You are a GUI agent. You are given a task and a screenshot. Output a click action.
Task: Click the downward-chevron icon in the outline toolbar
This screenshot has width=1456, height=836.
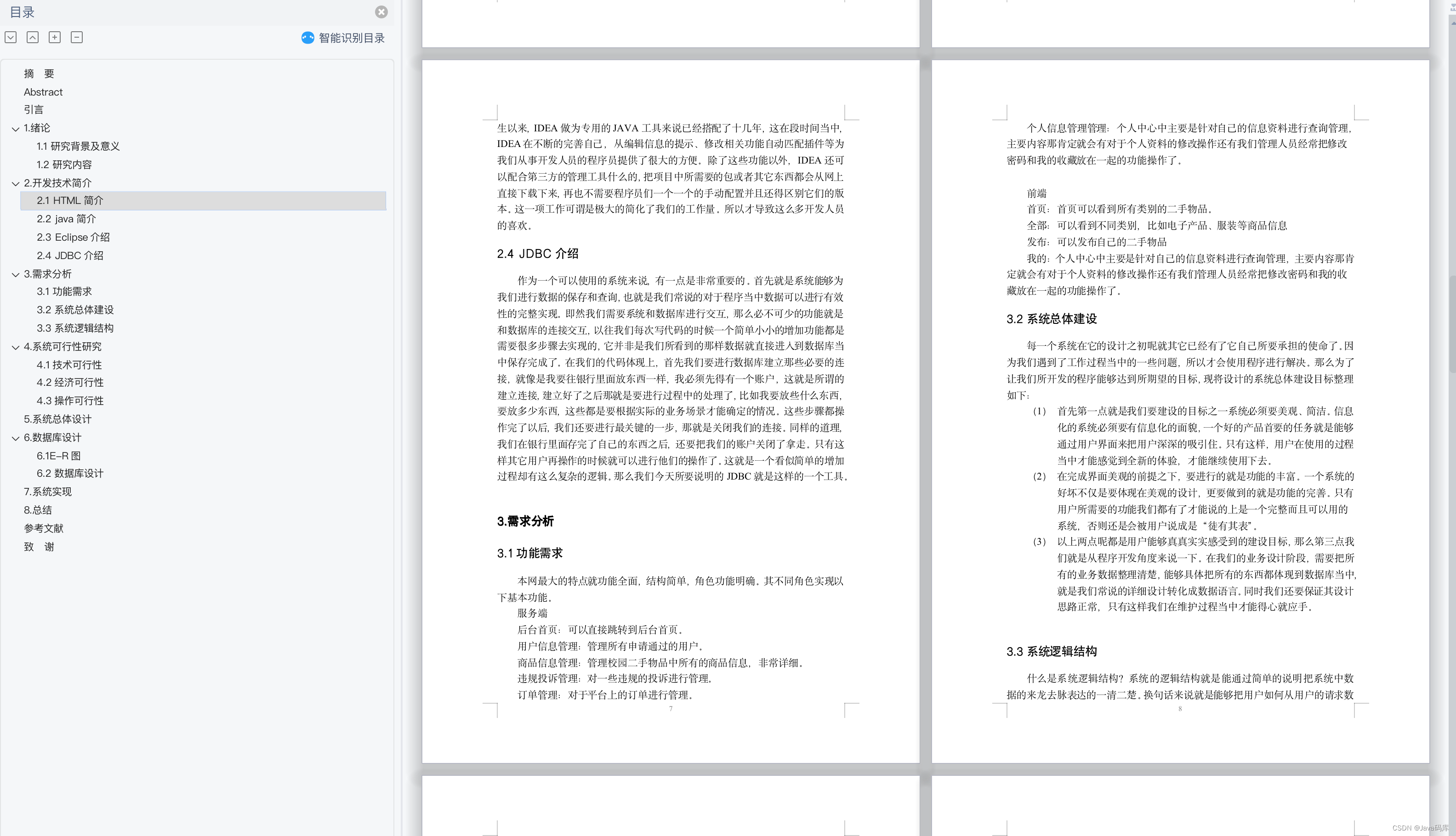tap(10, 37)
